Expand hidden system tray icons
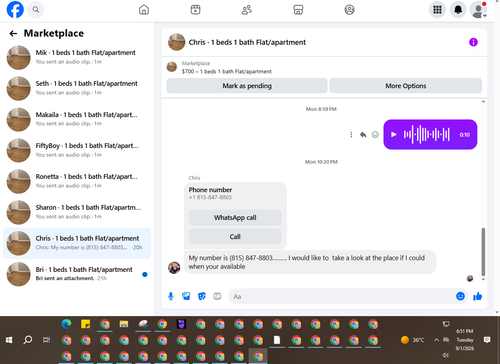The height and width of the screenshot is (364, 500). click(x=436, y=340)
